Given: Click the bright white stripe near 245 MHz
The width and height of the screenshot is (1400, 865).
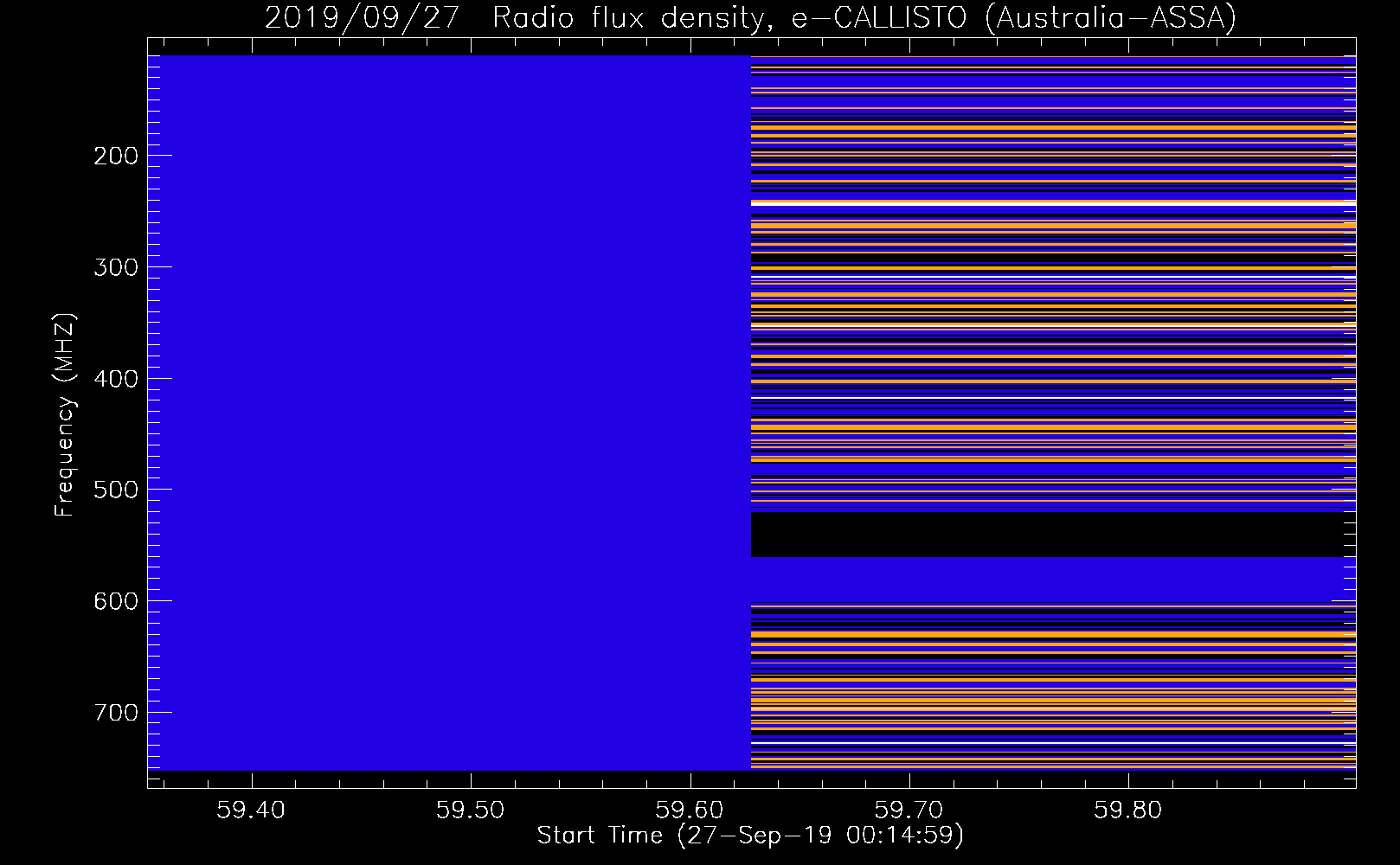Looking at the screenshot, I should (1053, 203).
